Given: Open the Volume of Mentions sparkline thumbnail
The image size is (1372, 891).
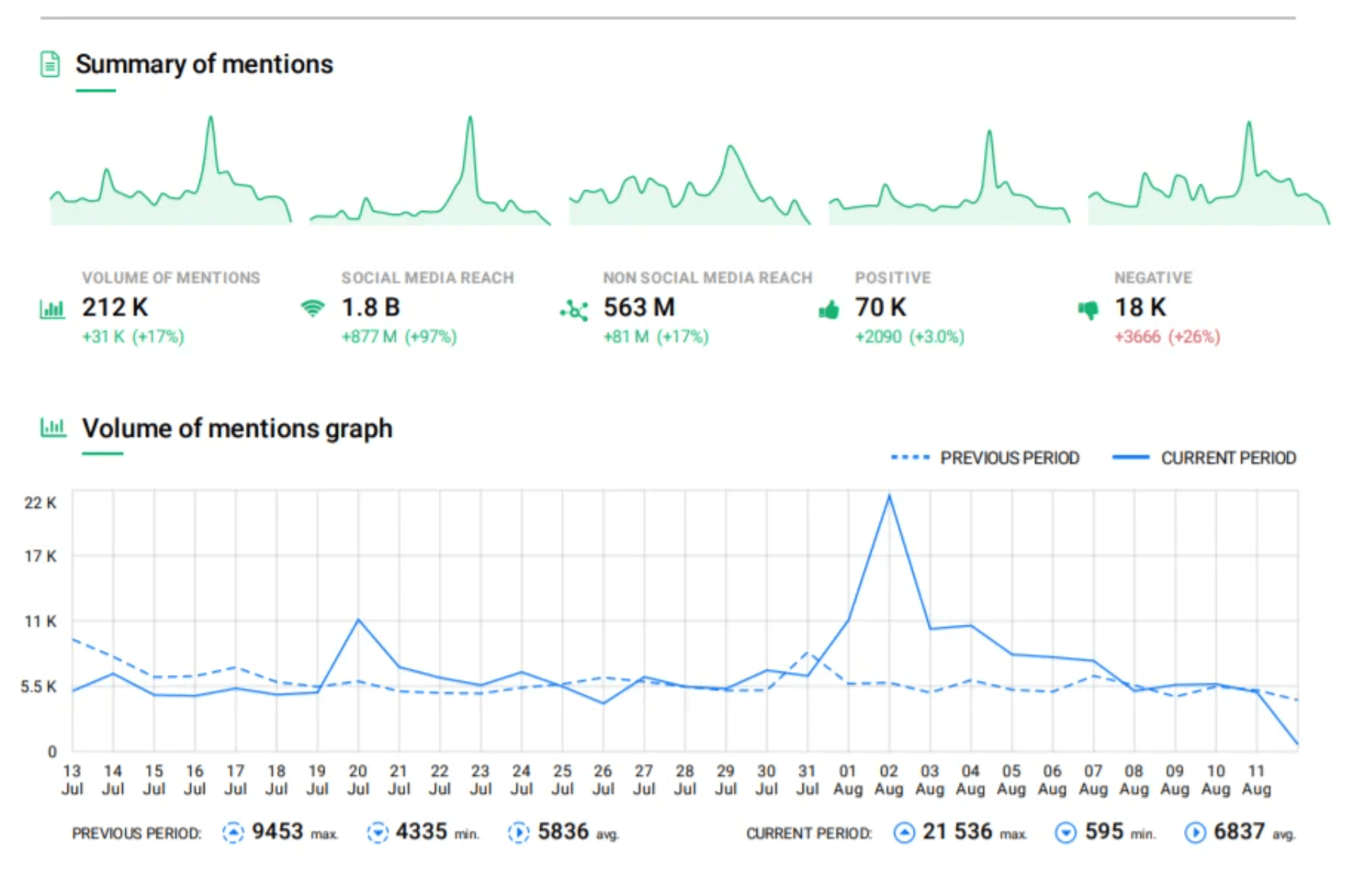Looking at the screenshot, I should [x=171, y=170].
